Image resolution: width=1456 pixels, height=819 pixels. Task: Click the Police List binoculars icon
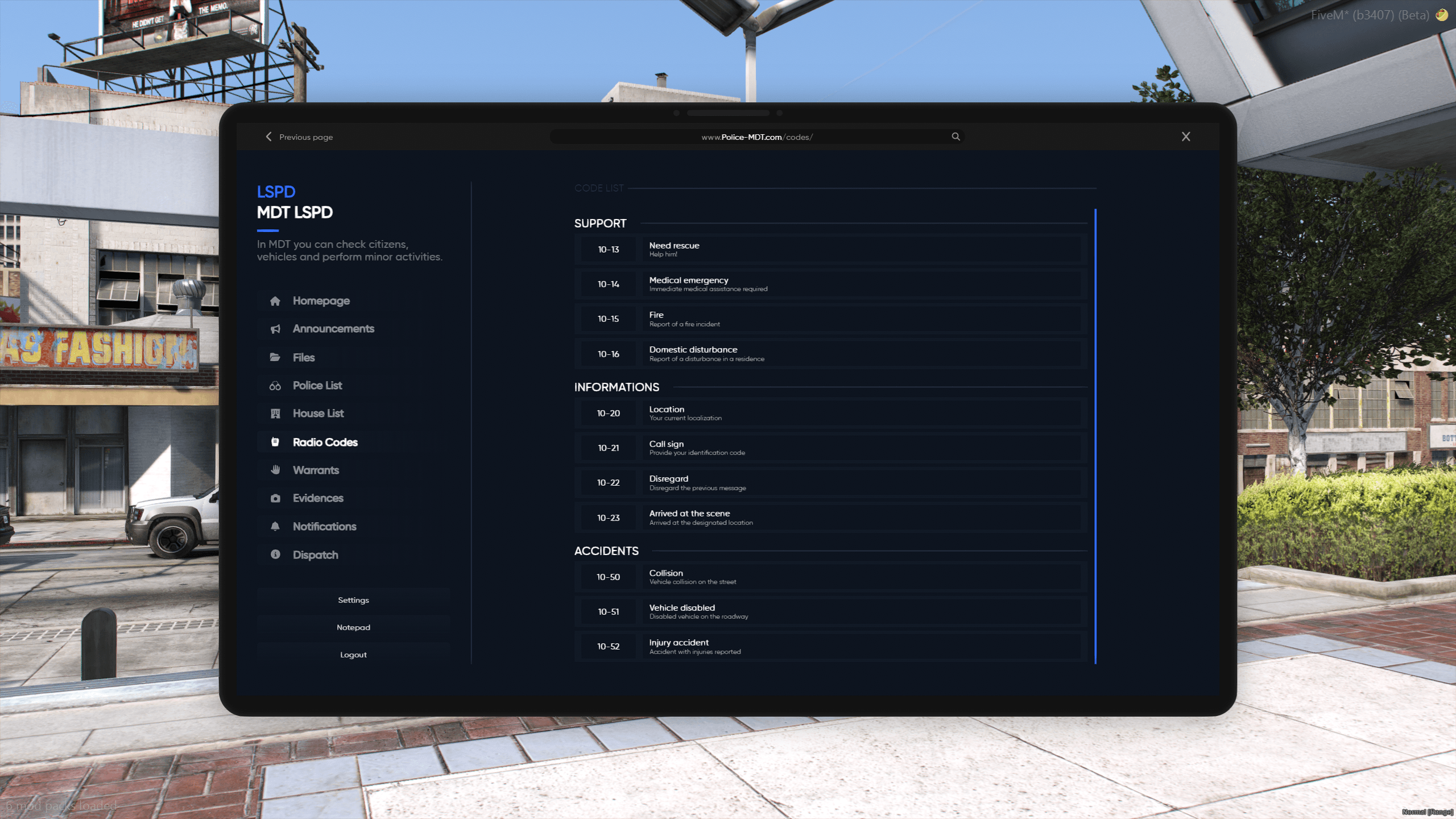[x=275, y=386]
